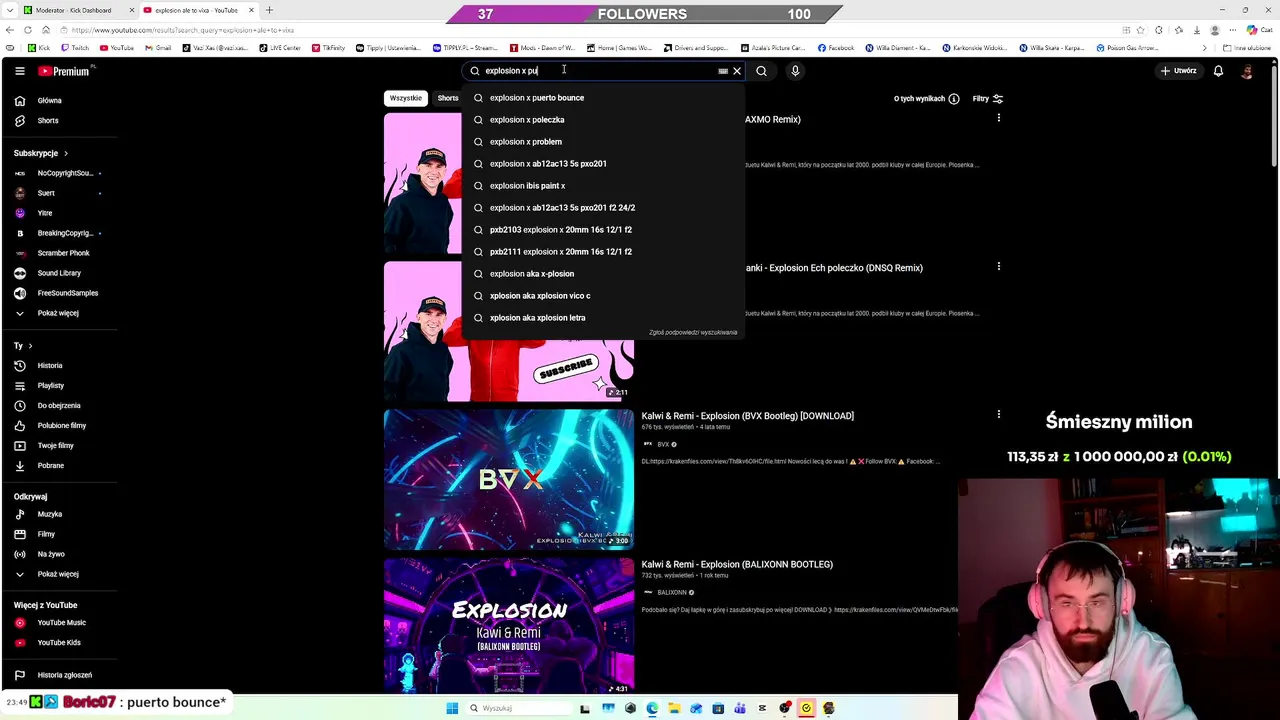Open the notifications bell
Viewport: 1280px width, 720px height.
tap(1218, 71)
